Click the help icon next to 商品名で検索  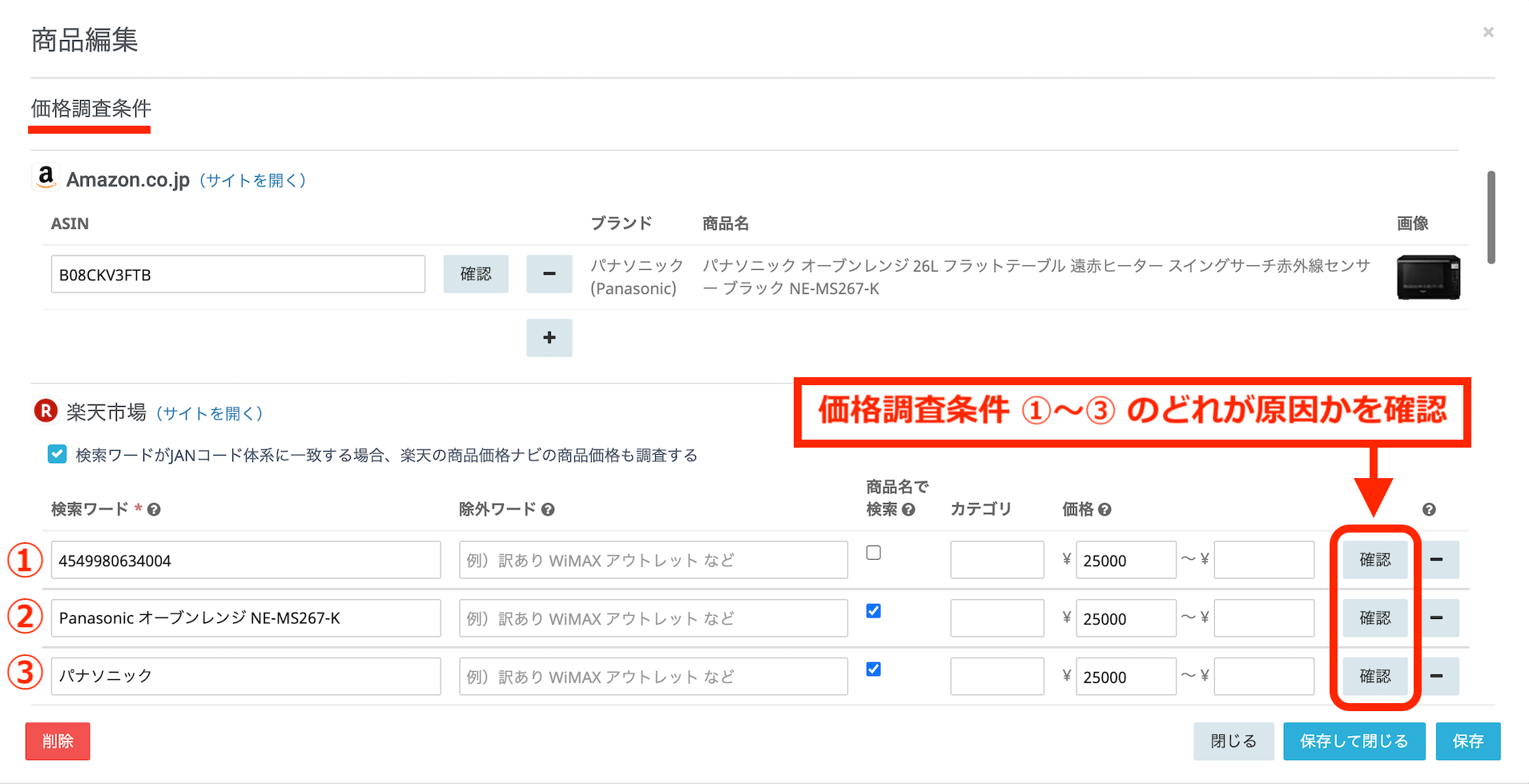point(908,510)
